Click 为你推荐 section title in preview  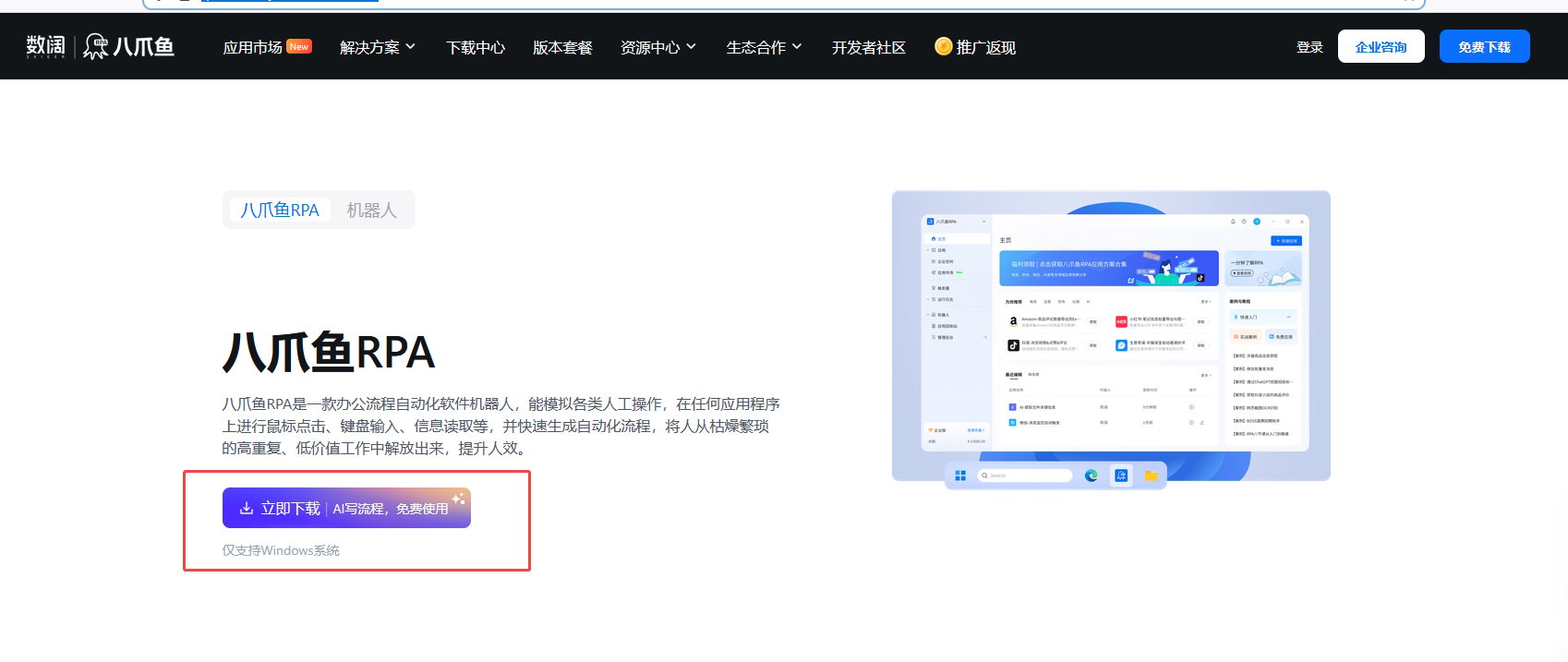[x=1014, y=301]
